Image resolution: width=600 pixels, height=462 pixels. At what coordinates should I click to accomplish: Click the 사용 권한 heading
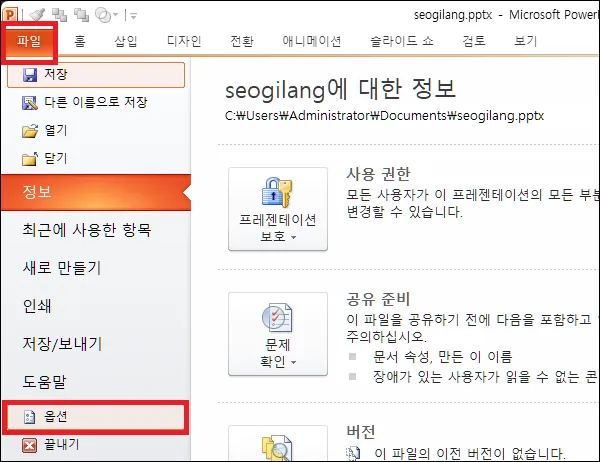[378, 174]
